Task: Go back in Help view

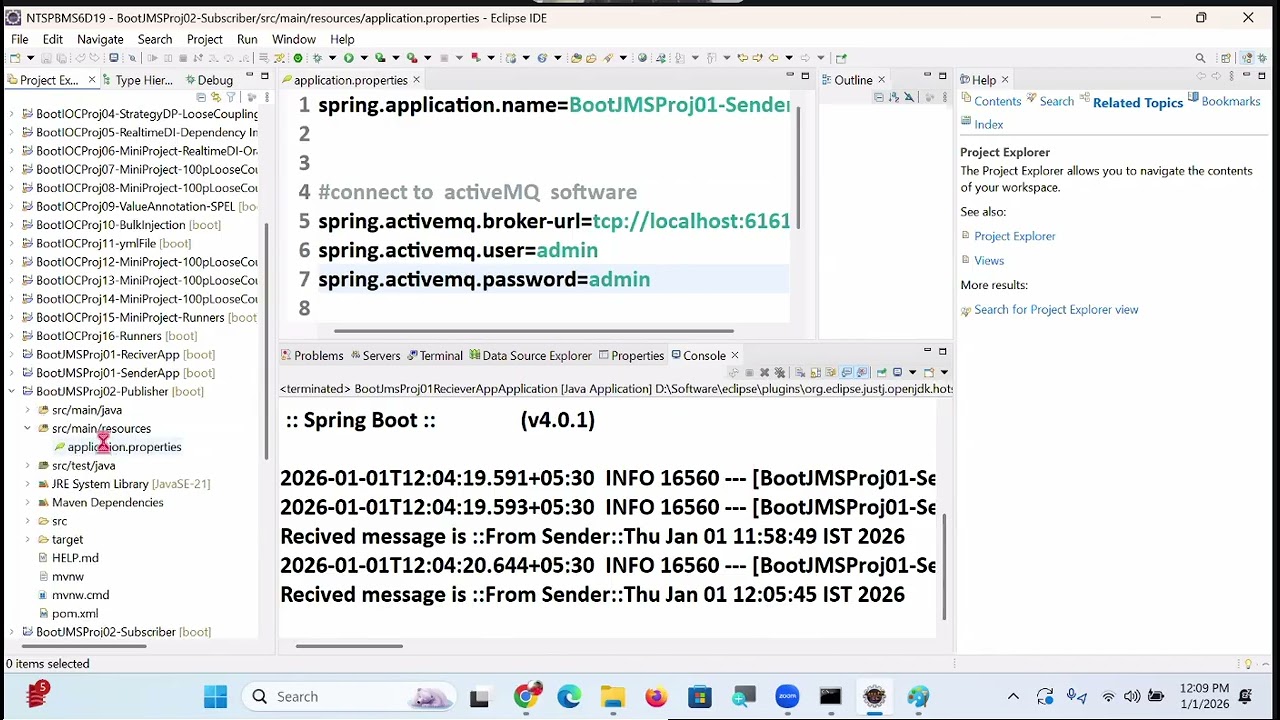Action: tap(1203, 77)
